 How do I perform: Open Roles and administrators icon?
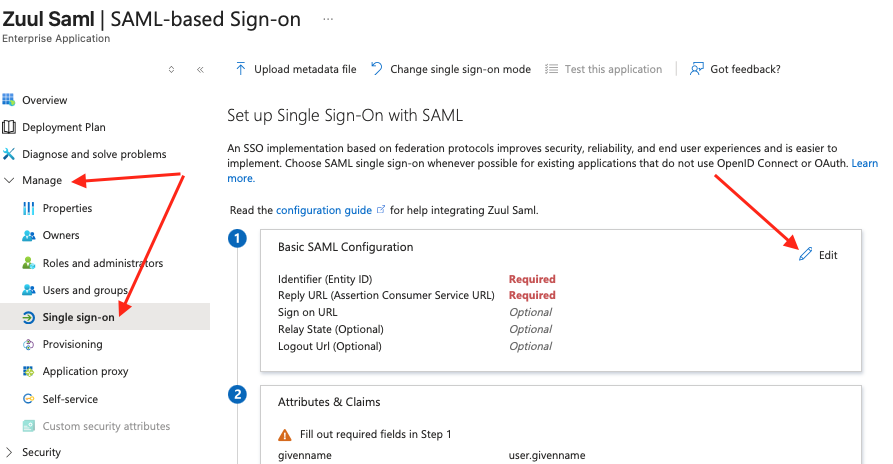click(29, 263)
